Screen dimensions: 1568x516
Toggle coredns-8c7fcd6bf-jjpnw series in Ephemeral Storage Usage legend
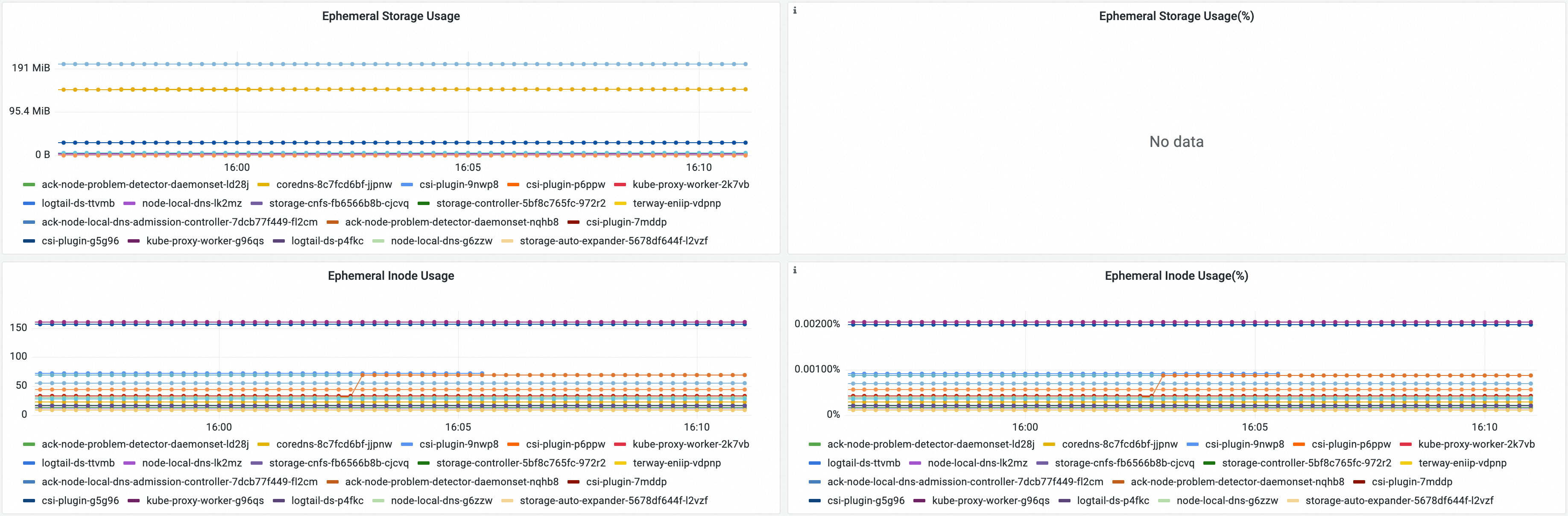tap(333, 185)
